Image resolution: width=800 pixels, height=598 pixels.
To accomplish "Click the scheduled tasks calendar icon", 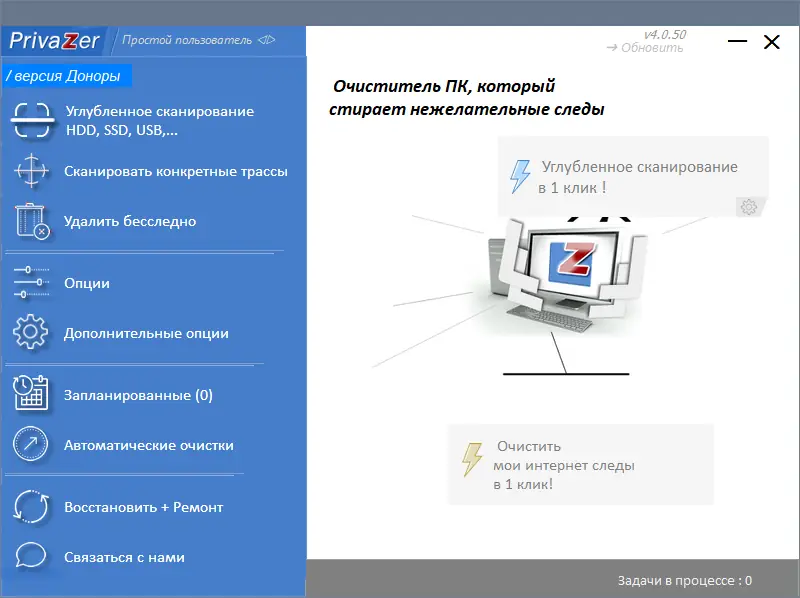I will pyautogui.click(x=30, y=394).
